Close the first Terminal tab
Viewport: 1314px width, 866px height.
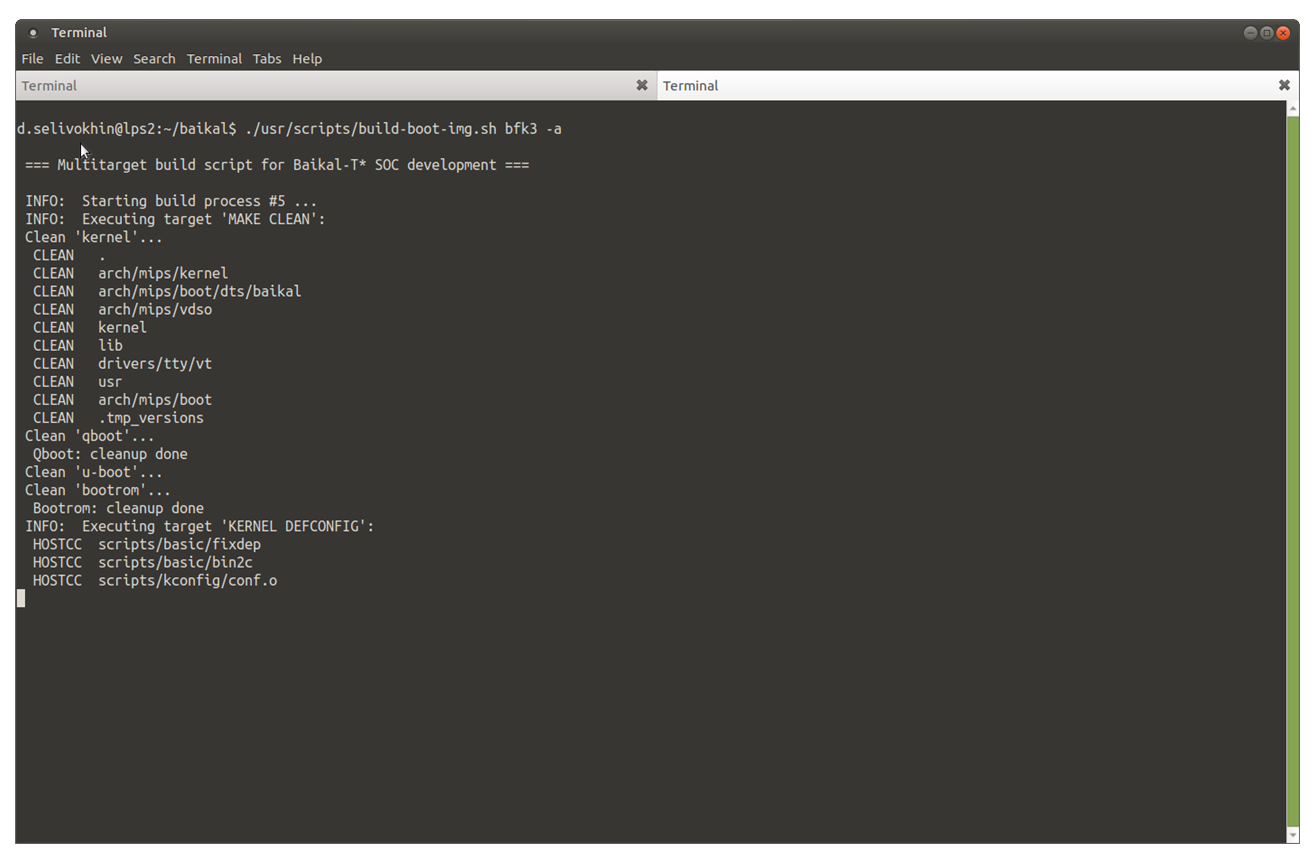tap(642, 86)
